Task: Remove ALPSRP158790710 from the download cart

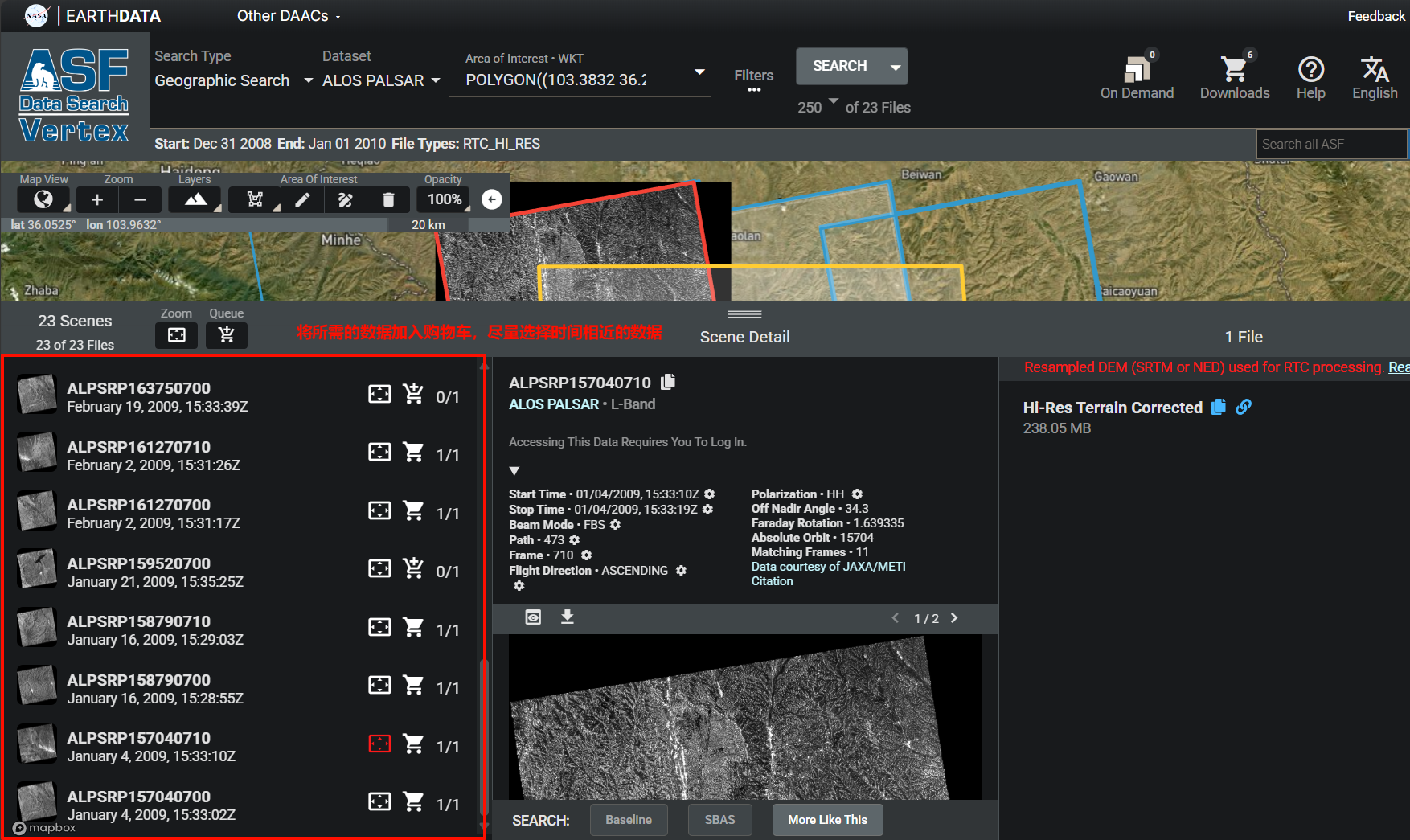Action: tap(413, 627)
